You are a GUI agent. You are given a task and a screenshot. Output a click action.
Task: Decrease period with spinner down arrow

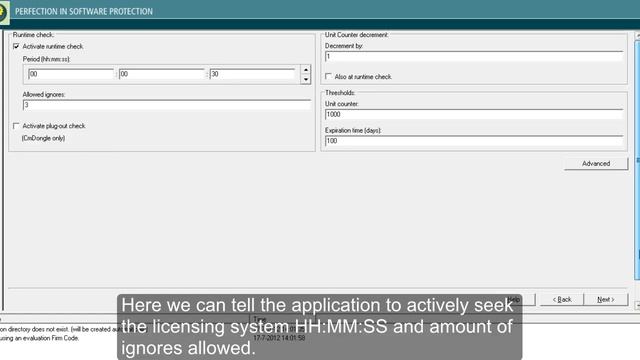[x=306, y=79]
